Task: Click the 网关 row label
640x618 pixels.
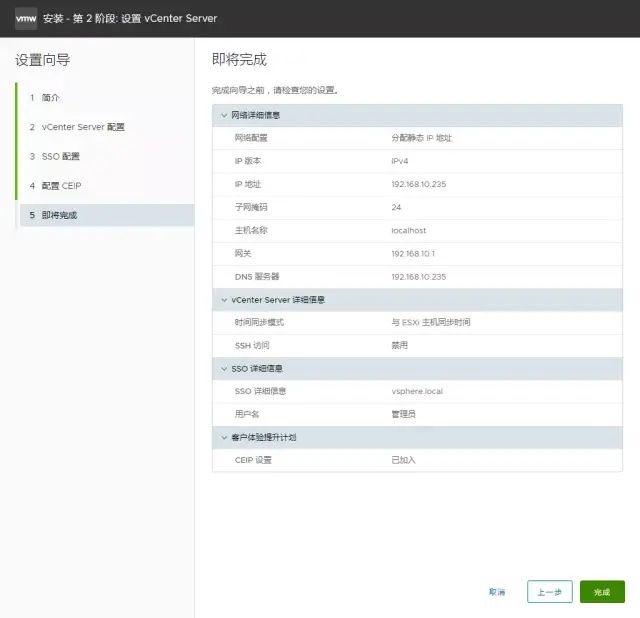Action: (x=243, y=253)
